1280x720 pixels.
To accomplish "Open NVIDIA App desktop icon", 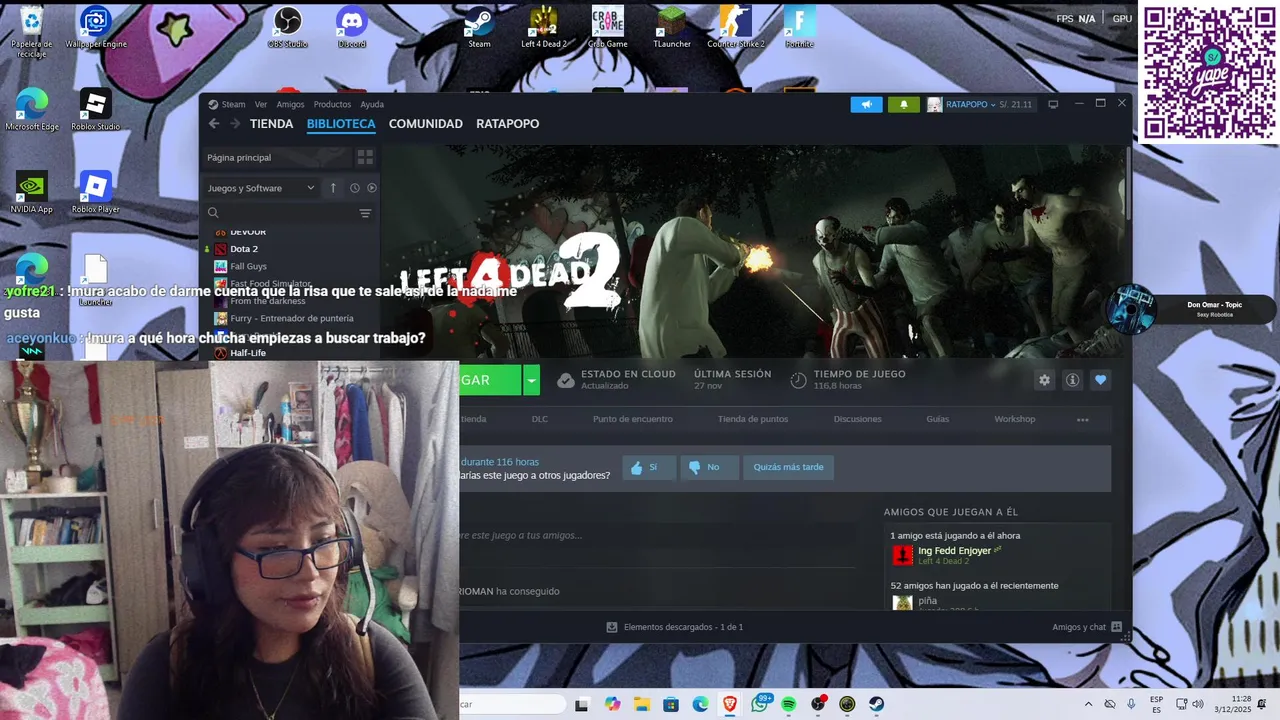I will [x=31, y=192].
